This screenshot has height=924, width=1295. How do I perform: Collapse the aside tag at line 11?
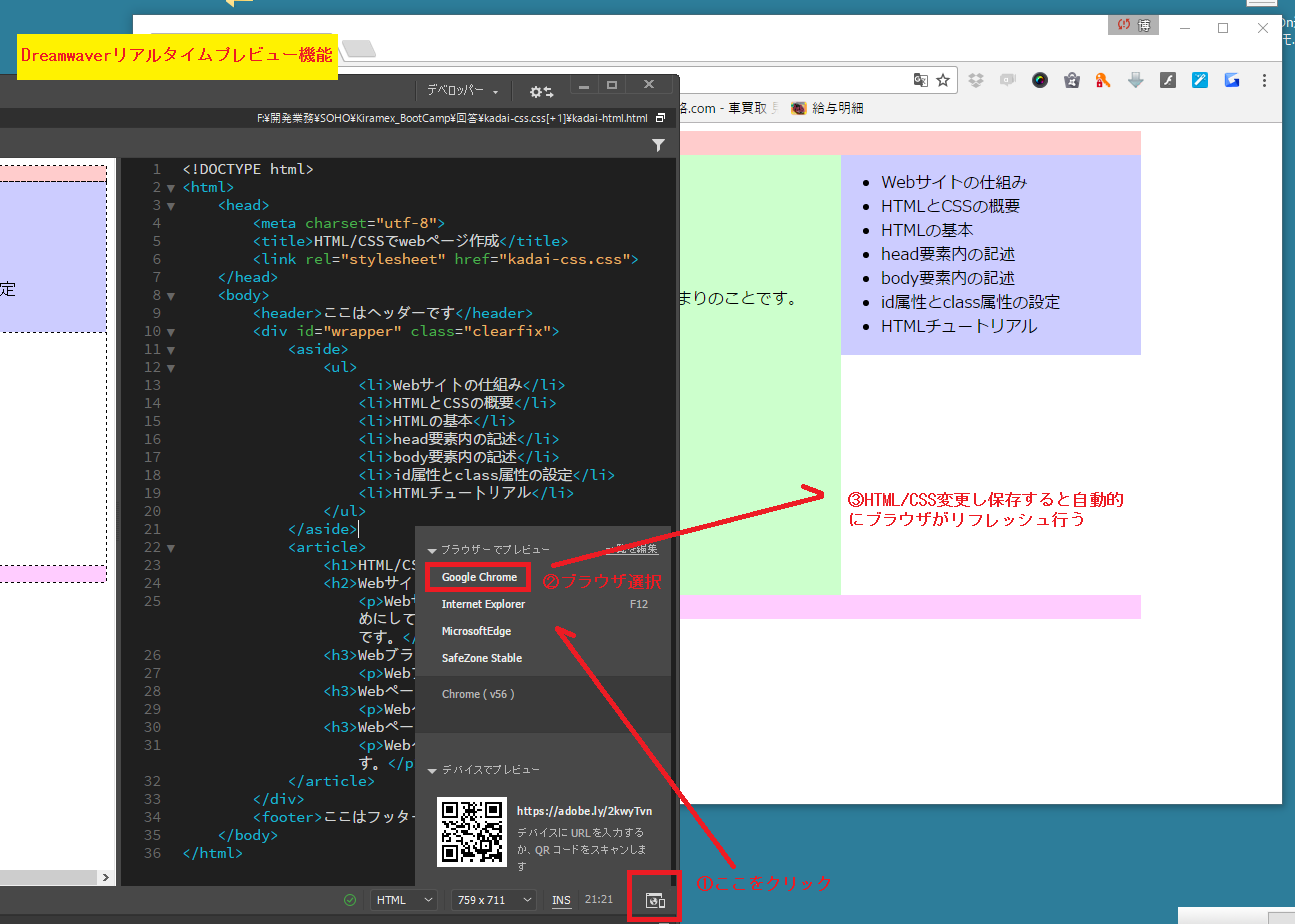170,350
